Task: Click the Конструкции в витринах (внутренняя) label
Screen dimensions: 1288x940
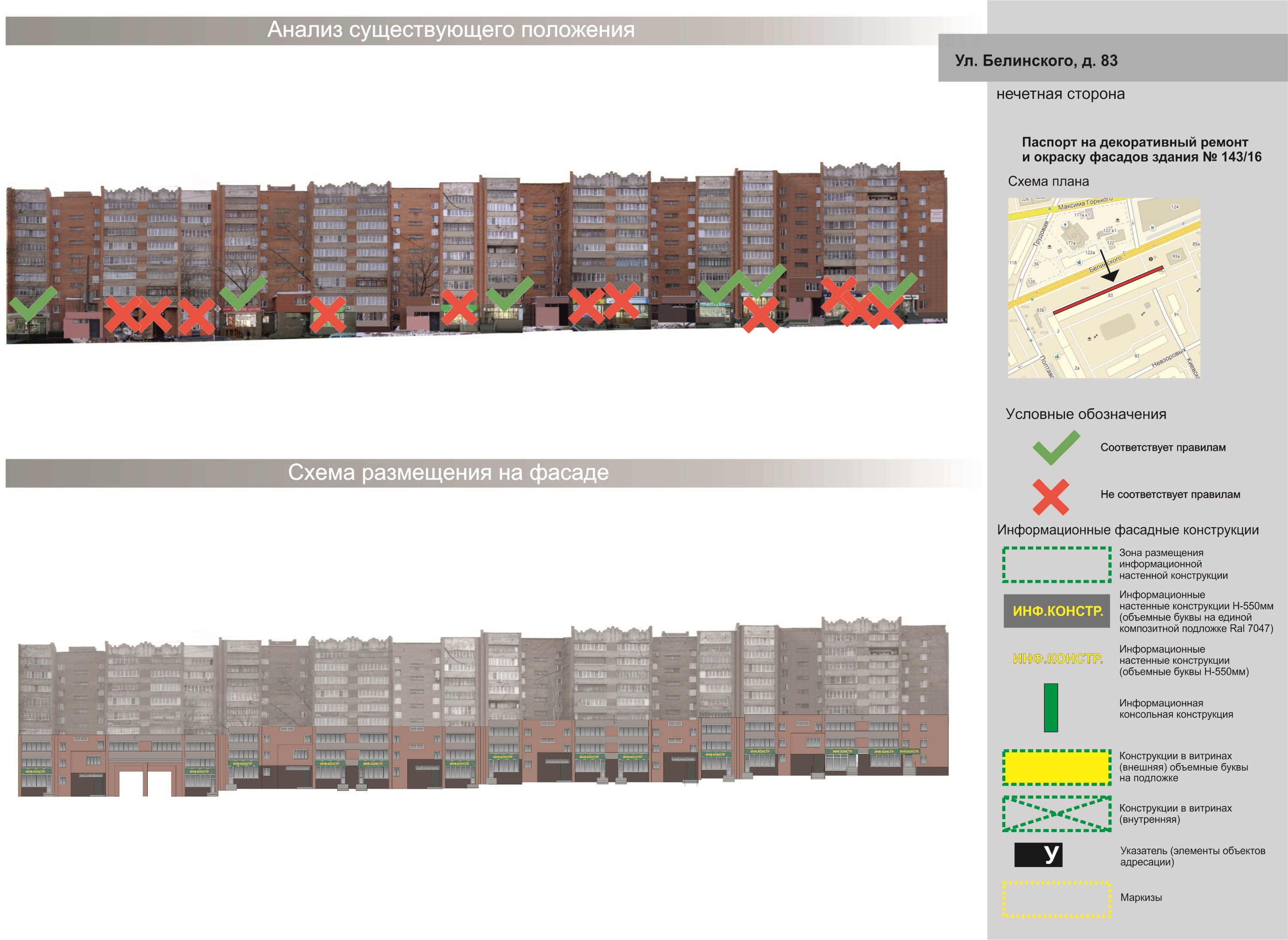Action: (1175, 814)
